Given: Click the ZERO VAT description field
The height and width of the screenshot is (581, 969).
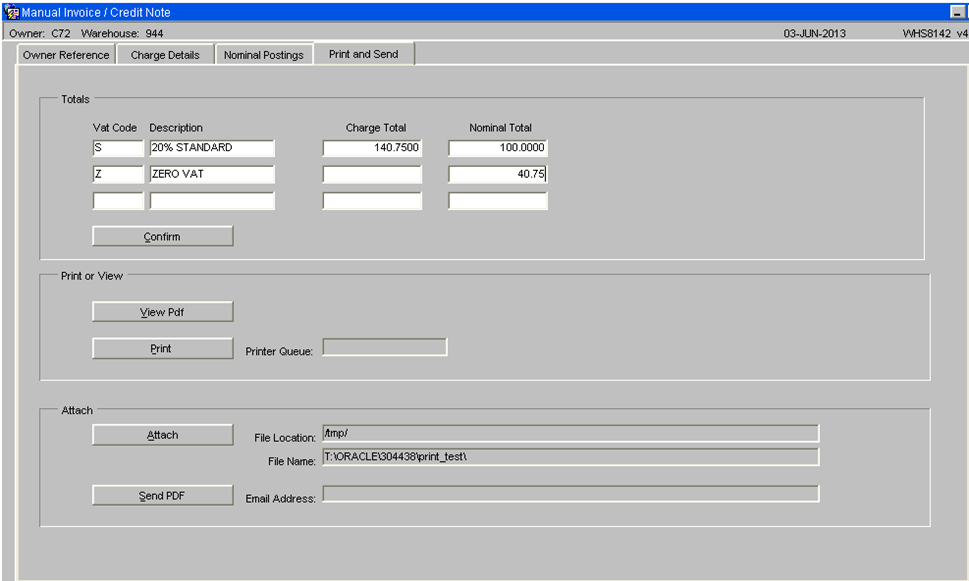Looking at the screenshot, I should (212, 174).
